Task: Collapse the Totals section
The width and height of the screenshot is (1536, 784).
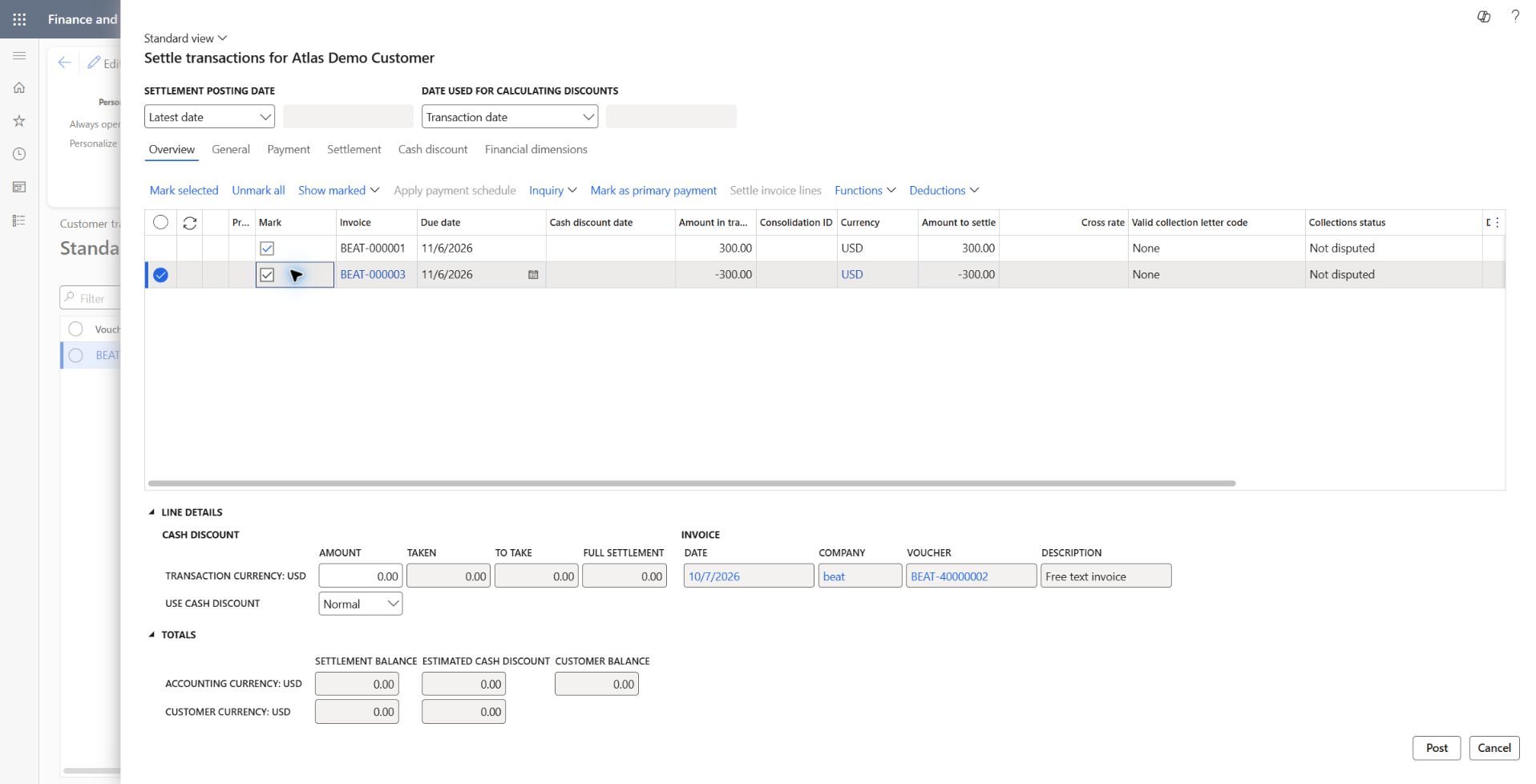Action: pyautogui.click(x=152, y=635)
